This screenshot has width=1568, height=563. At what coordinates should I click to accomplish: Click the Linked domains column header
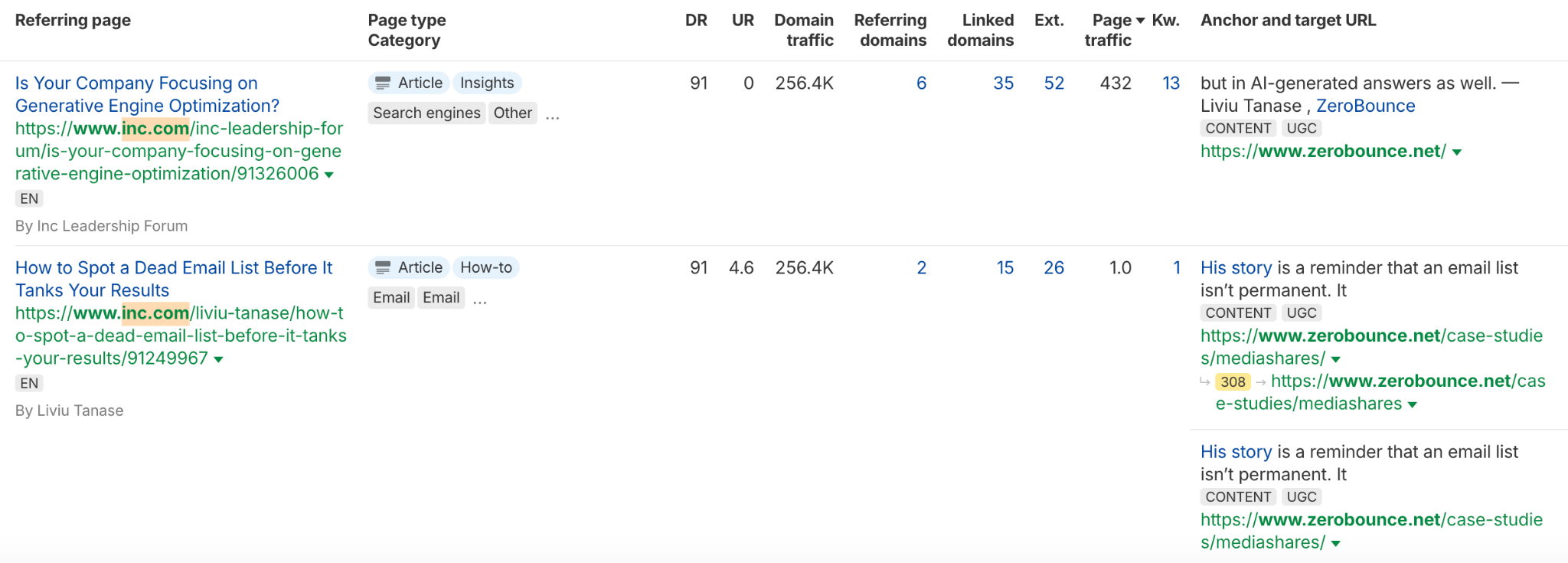(981, 30)
